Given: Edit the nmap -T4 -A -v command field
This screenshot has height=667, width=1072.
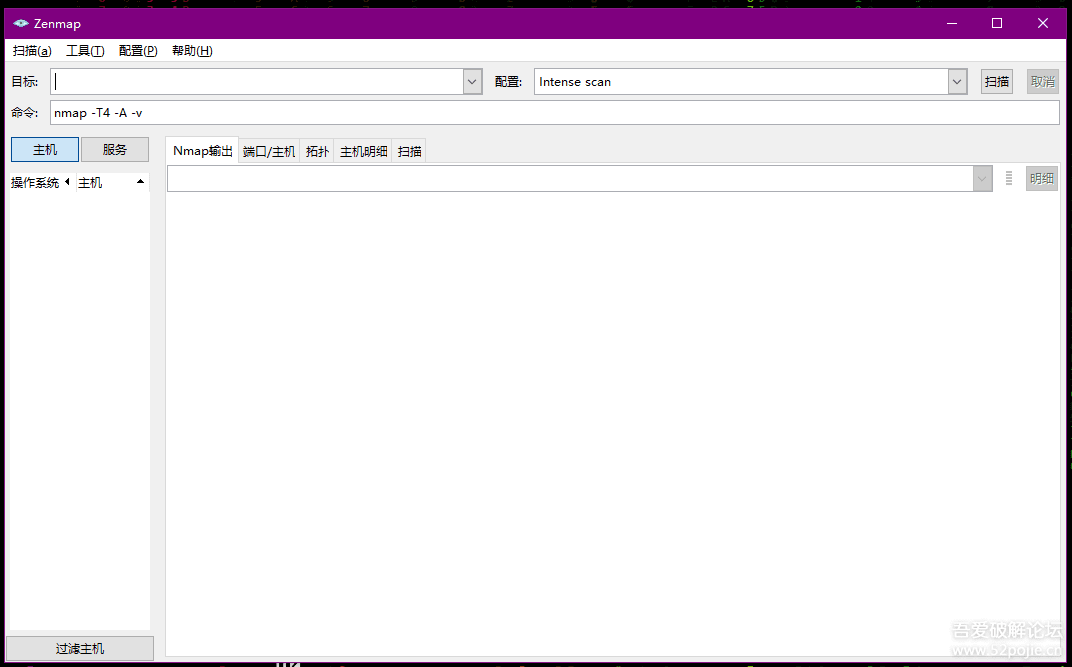Looking at the screenshot, I should point(554,113).
